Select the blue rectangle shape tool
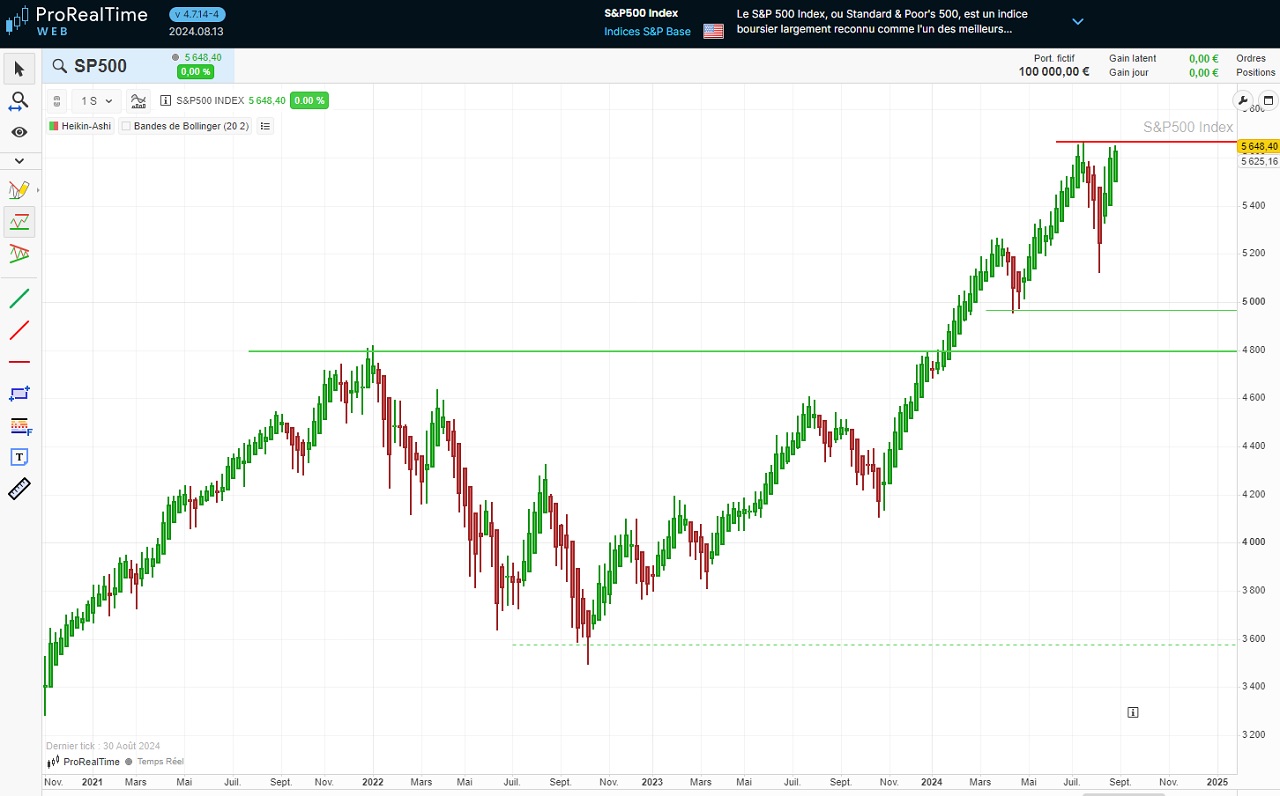 [19, 394]
